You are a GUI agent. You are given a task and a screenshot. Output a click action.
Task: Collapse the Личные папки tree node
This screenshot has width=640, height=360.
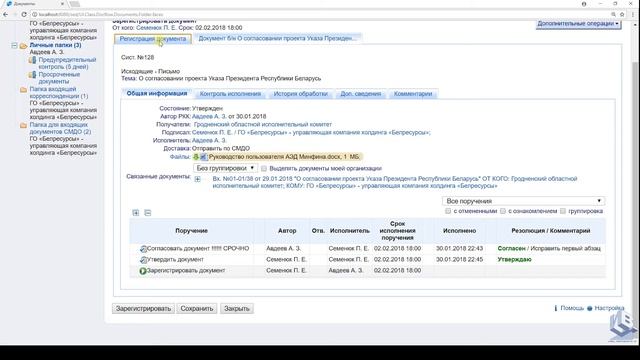14,45
